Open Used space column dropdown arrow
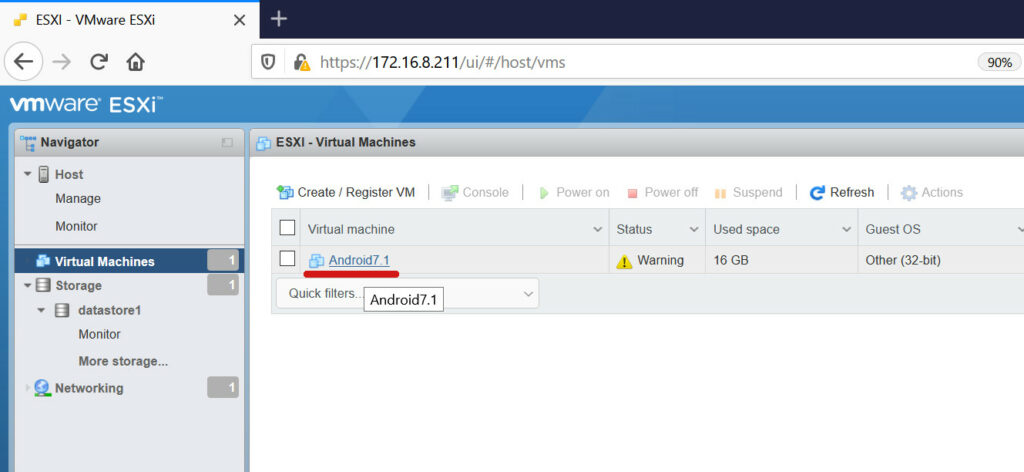Viewport: 1024px width, 472px height. (x=846, y=230)
